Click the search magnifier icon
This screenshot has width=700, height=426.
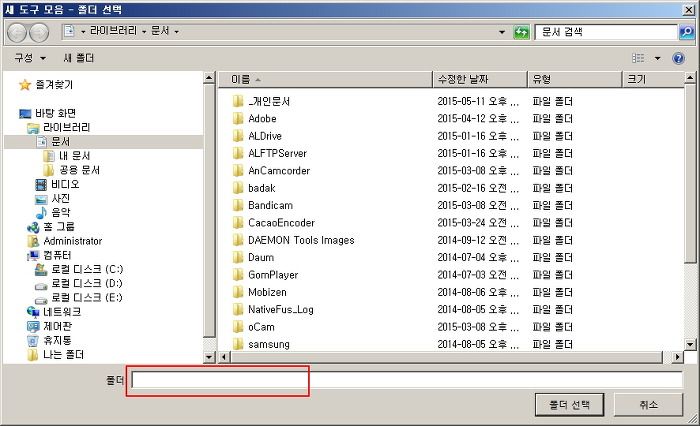click(x=687, y=32)
